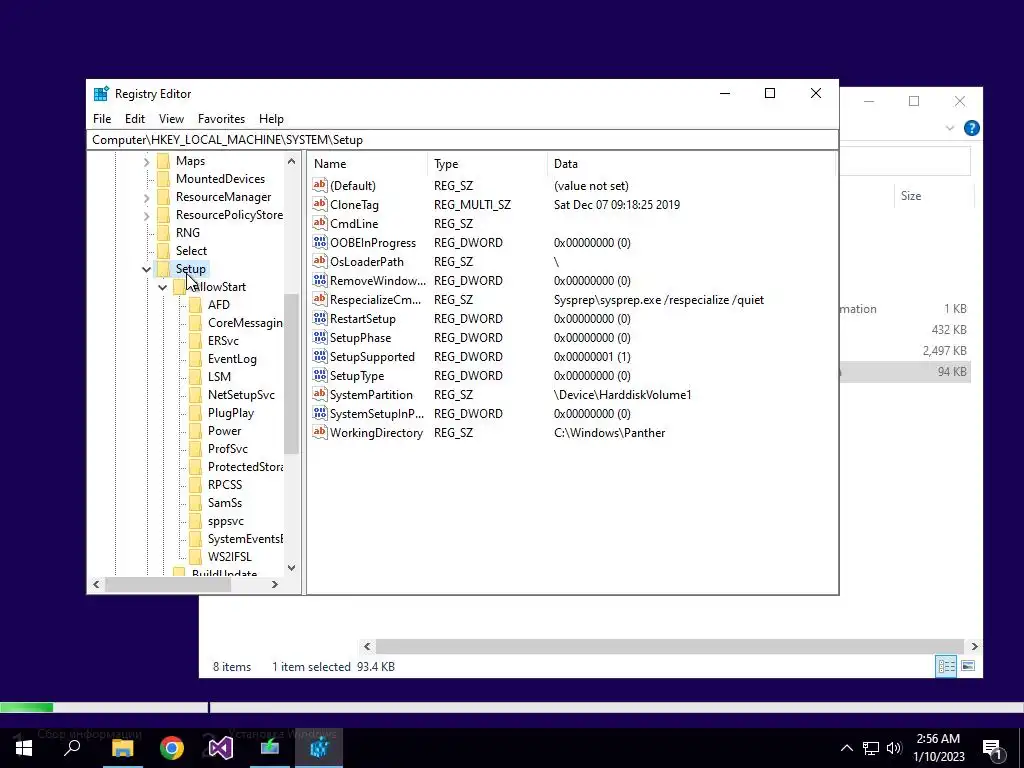This screenshot has height=768, width=1024.
Task: Select the SamSs subkey
Action: pos(225,503)
